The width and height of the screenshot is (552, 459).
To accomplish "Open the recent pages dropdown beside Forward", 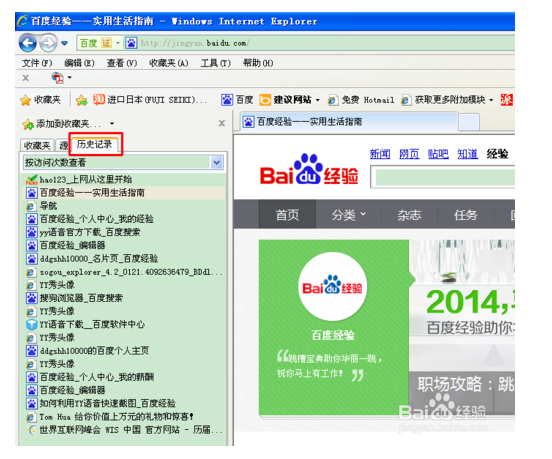I will (x=64, y=43).
